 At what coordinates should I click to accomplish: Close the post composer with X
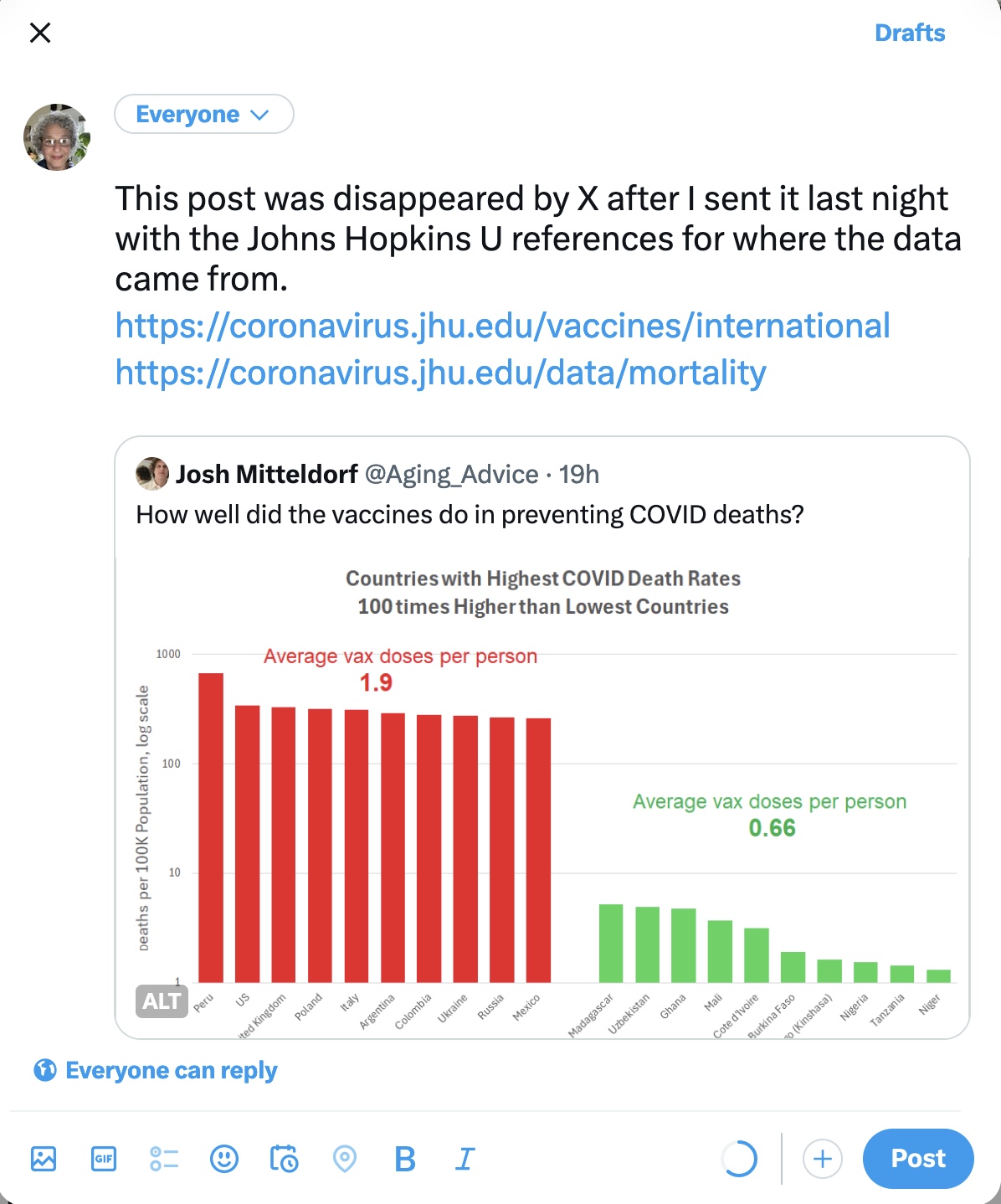[40, 33]
